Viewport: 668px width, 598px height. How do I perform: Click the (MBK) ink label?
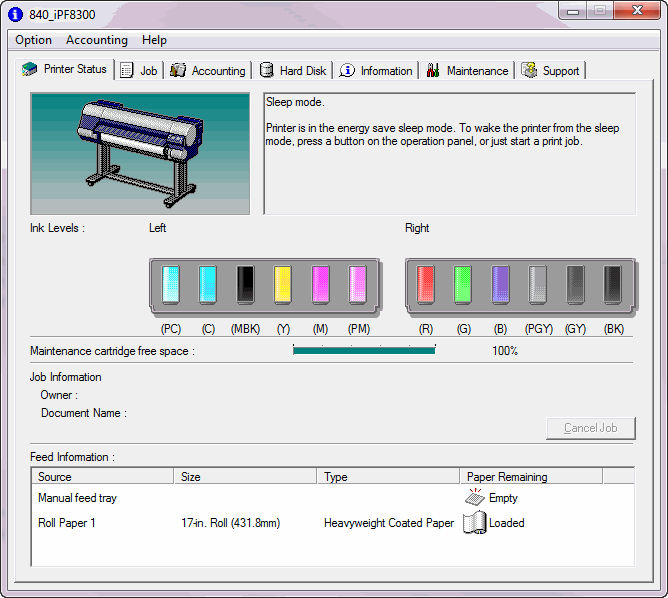(245, 329)
